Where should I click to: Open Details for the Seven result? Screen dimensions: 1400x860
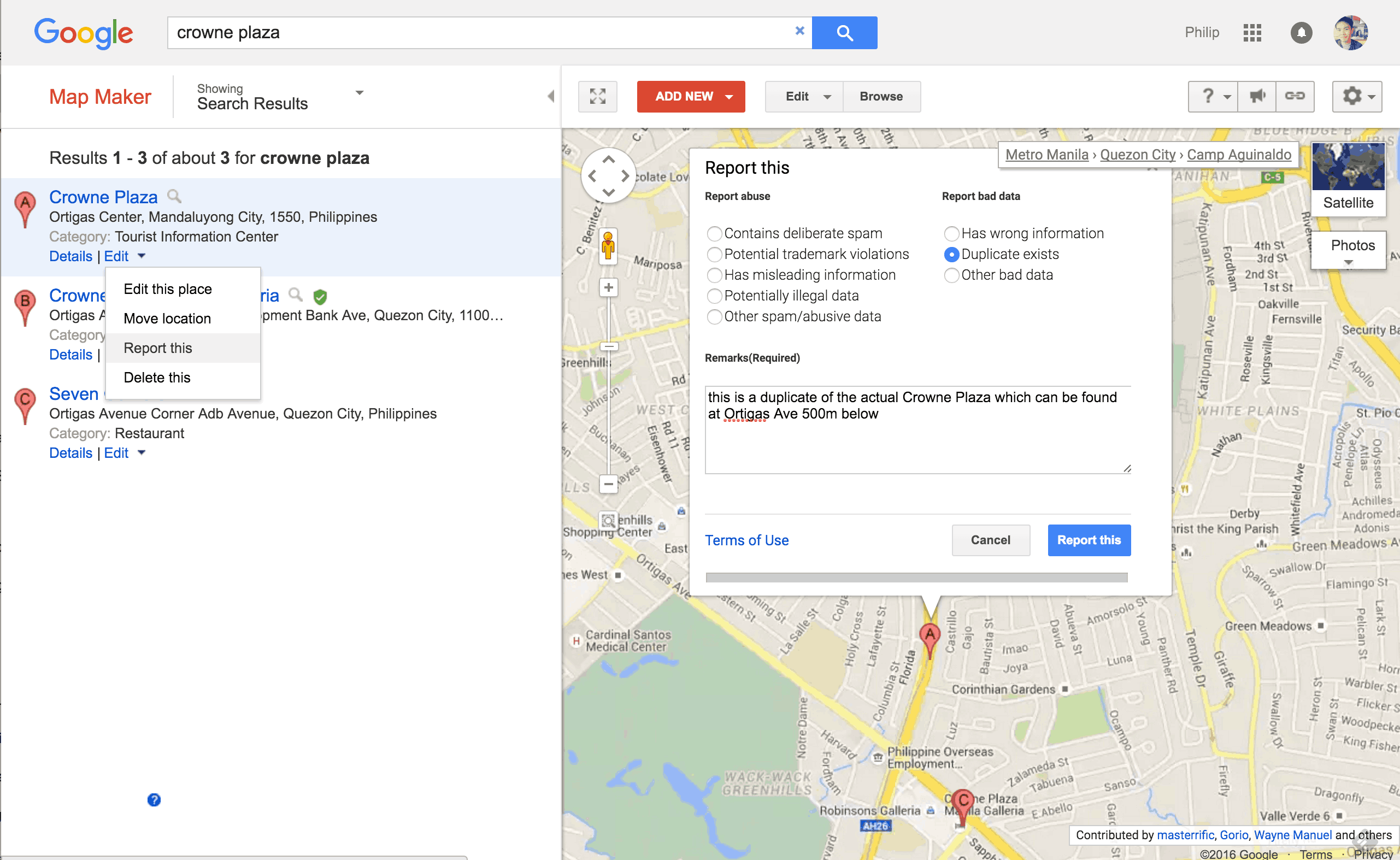click(x=70, y=453)
